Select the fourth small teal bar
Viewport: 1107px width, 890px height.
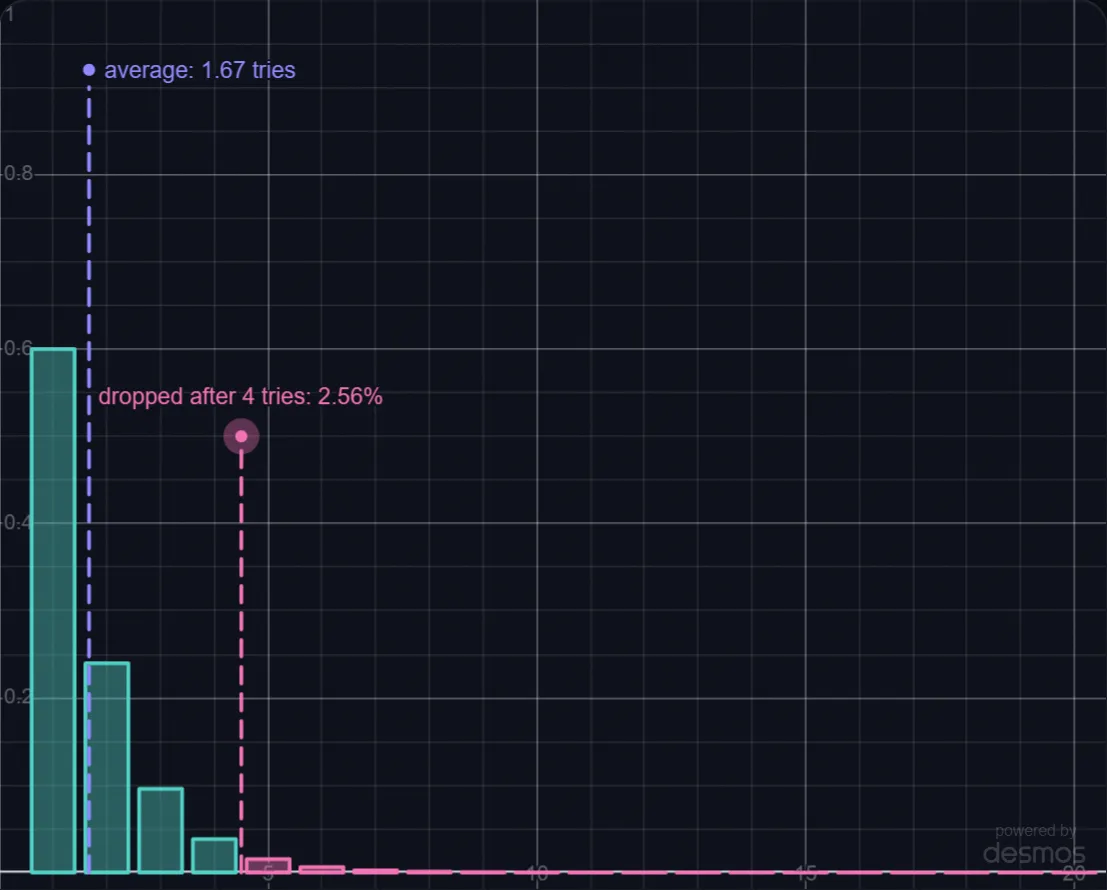tap(214, 855)
